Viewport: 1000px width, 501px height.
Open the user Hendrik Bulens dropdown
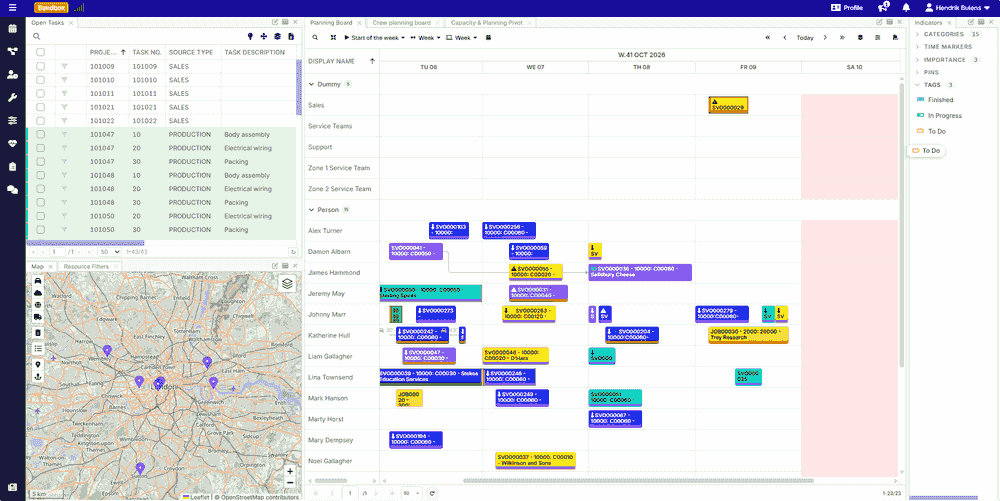[958, 8]
